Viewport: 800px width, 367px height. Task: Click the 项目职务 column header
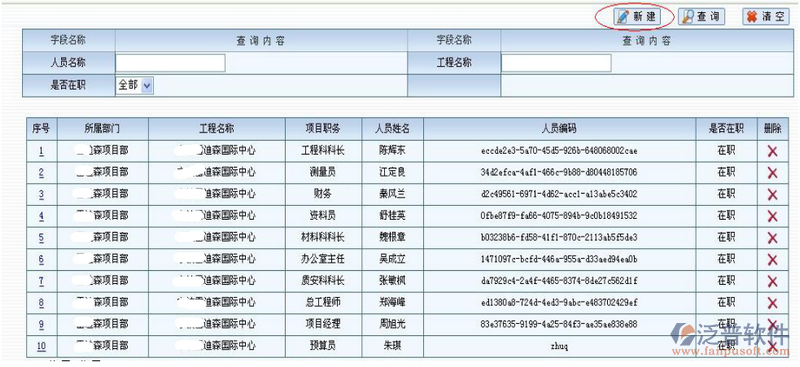323,129
